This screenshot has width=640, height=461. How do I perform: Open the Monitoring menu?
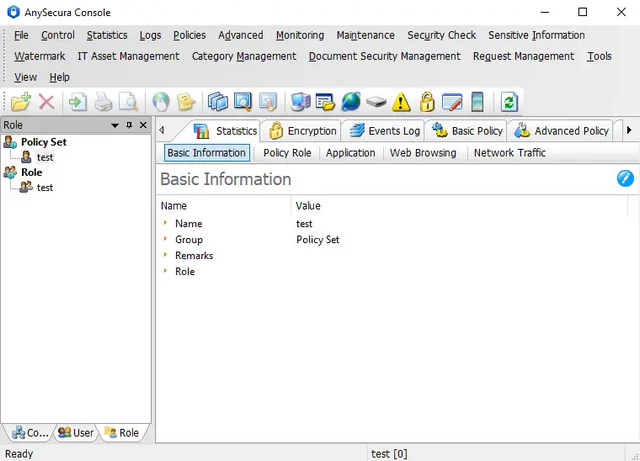[300, 36]
